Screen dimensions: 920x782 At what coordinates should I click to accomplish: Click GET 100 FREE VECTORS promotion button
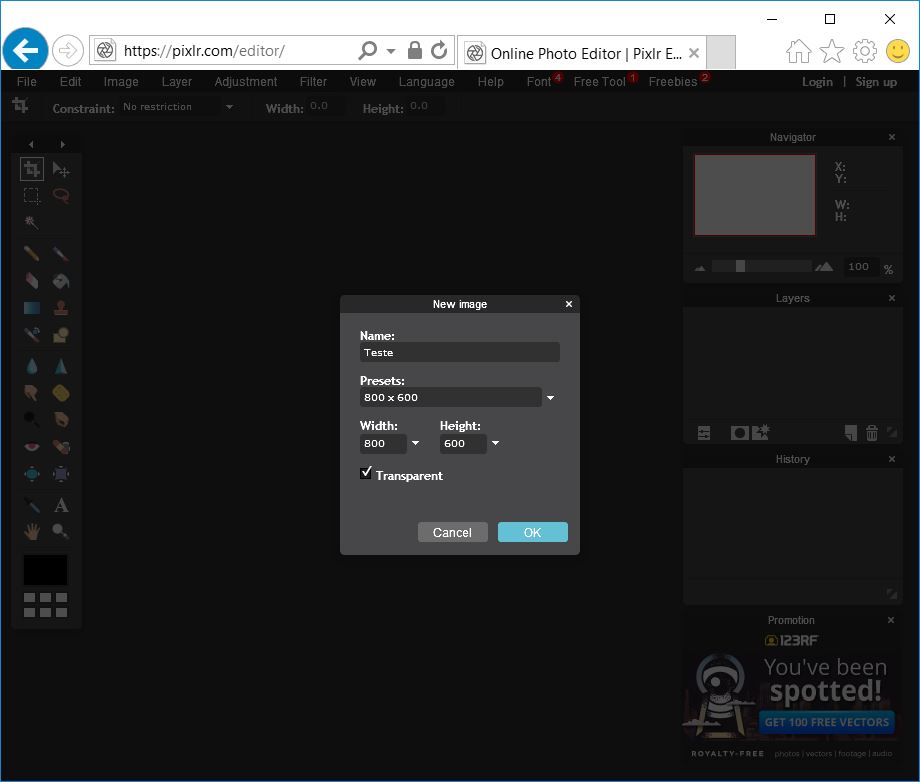pyautogui.click(x=827, y=722)
